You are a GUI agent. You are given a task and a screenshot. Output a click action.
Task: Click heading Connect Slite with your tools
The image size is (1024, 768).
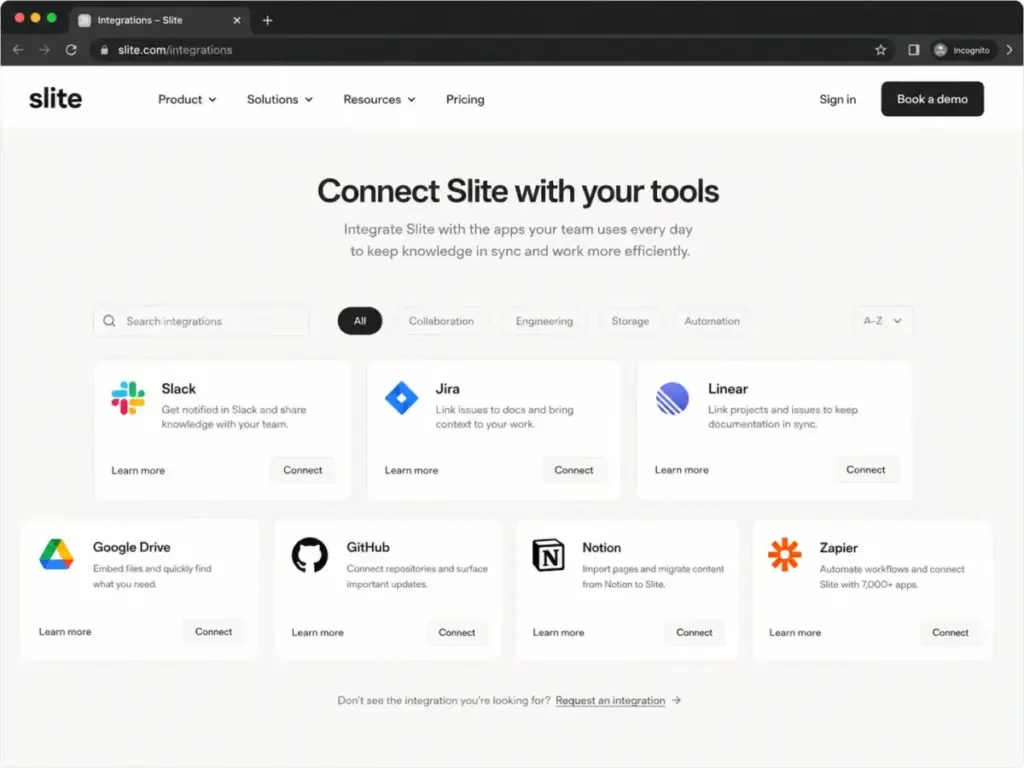coord(518,191)
